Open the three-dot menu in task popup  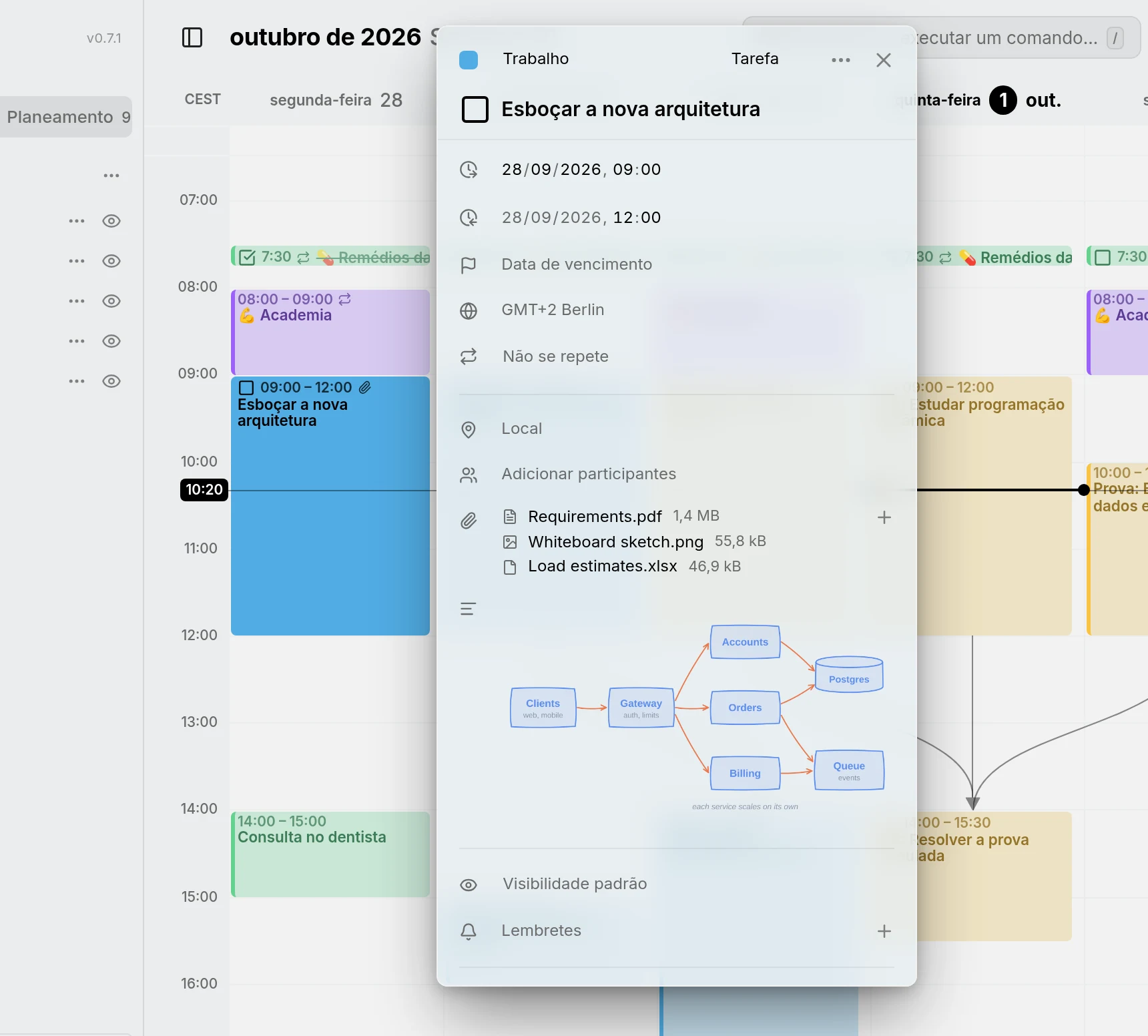[841, 60]
